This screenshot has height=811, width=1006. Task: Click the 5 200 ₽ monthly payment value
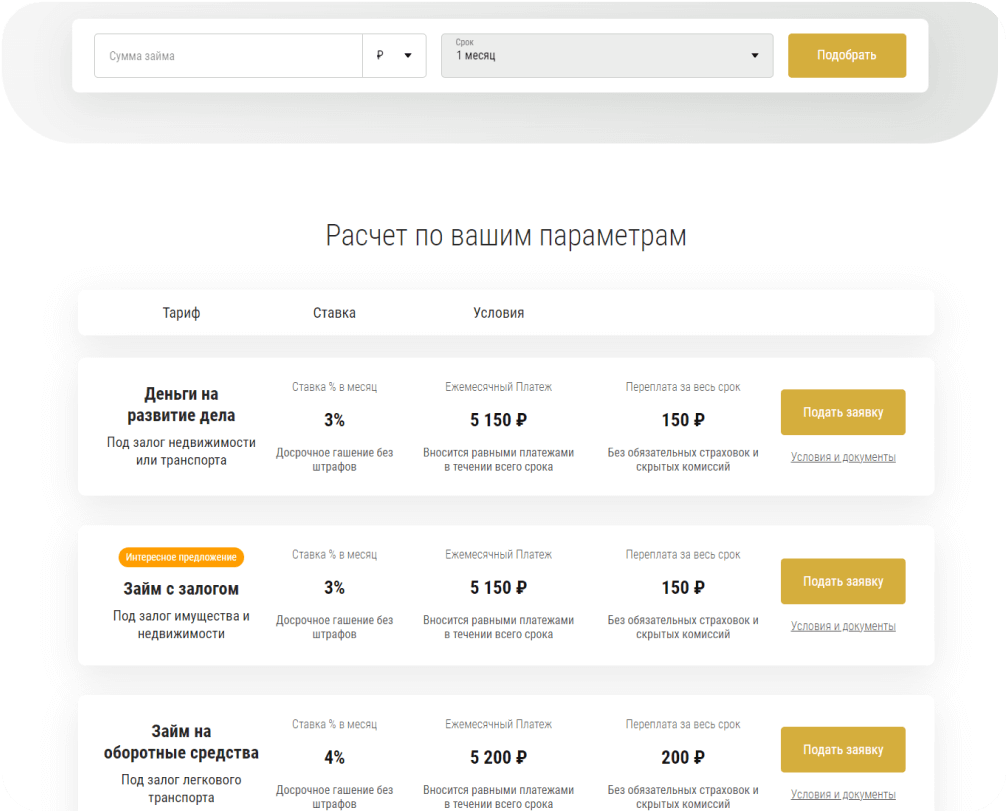click(498, 758)
